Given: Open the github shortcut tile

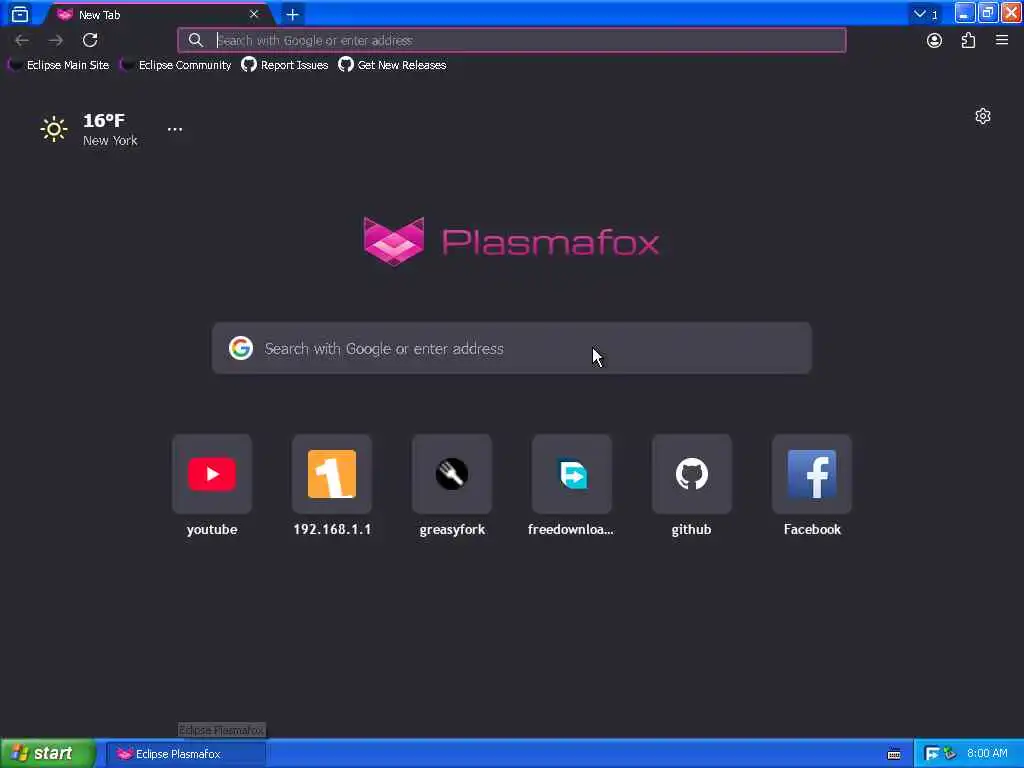Looking at the screenshot, I should pyautogui.click(x=692, y=485).
